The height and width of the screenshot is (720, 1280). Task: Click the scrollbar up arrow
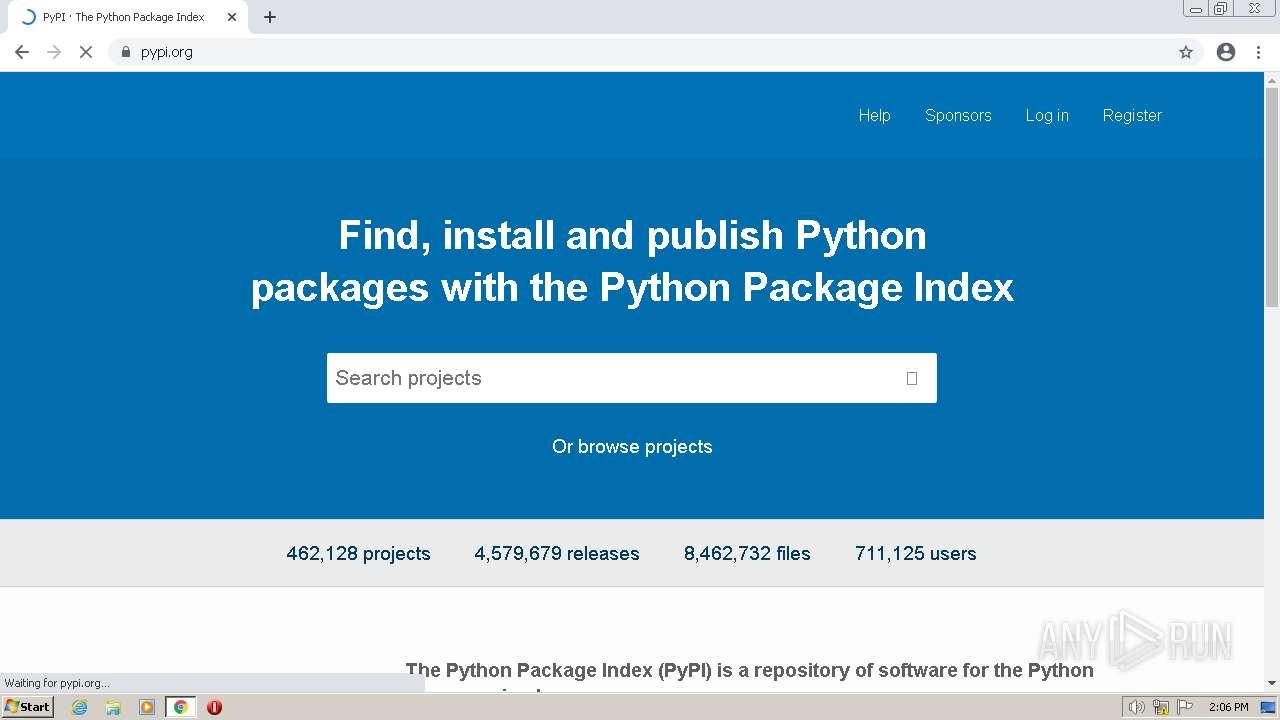point(1272,79)
